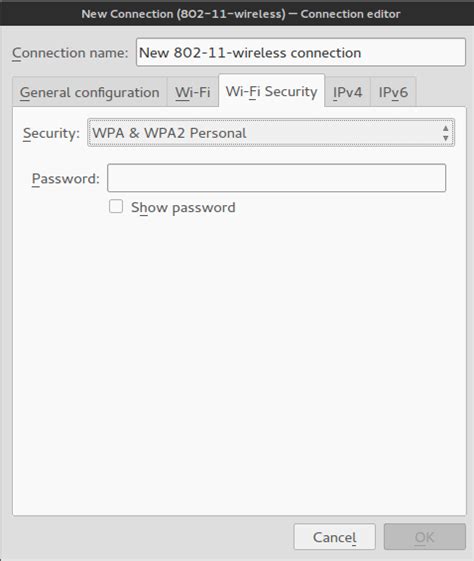Viewport: 474px width, 561px height.
Task: Click the Security dropdown down arrow
Action: (445, 138)
